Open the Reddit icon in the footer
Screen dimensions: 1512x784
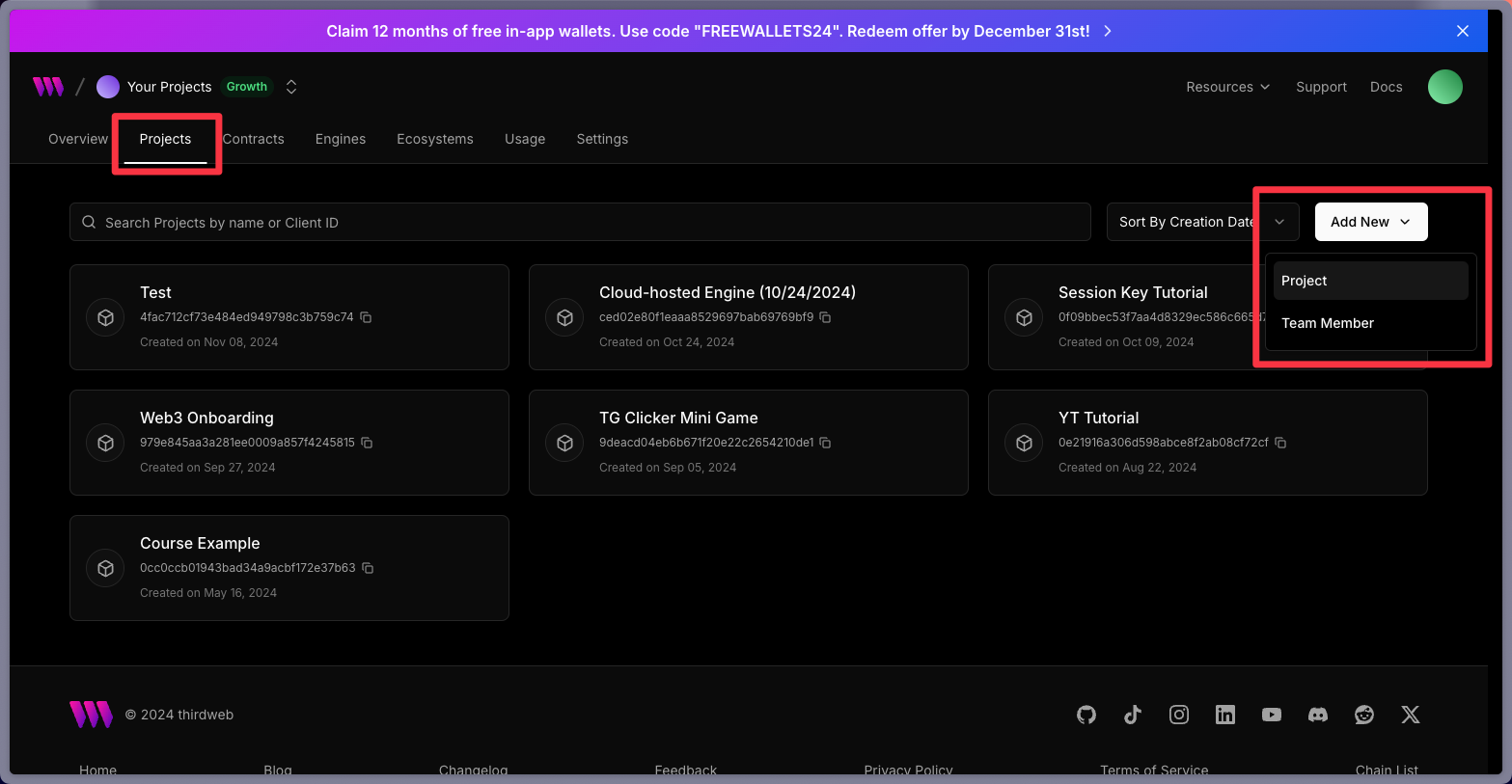(1364, 715)
